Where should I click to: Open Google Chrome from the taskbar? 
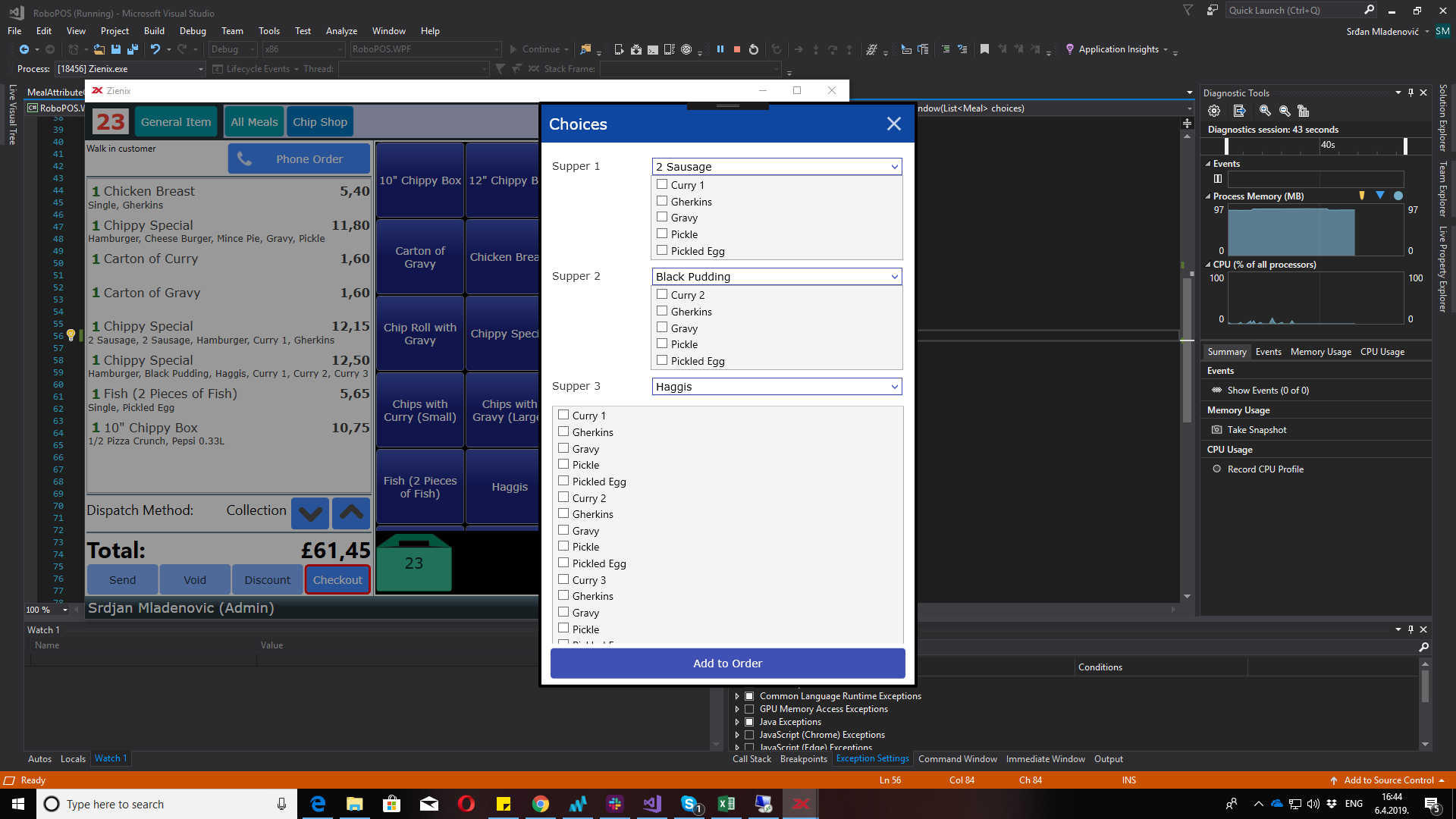tap(541, 804)
